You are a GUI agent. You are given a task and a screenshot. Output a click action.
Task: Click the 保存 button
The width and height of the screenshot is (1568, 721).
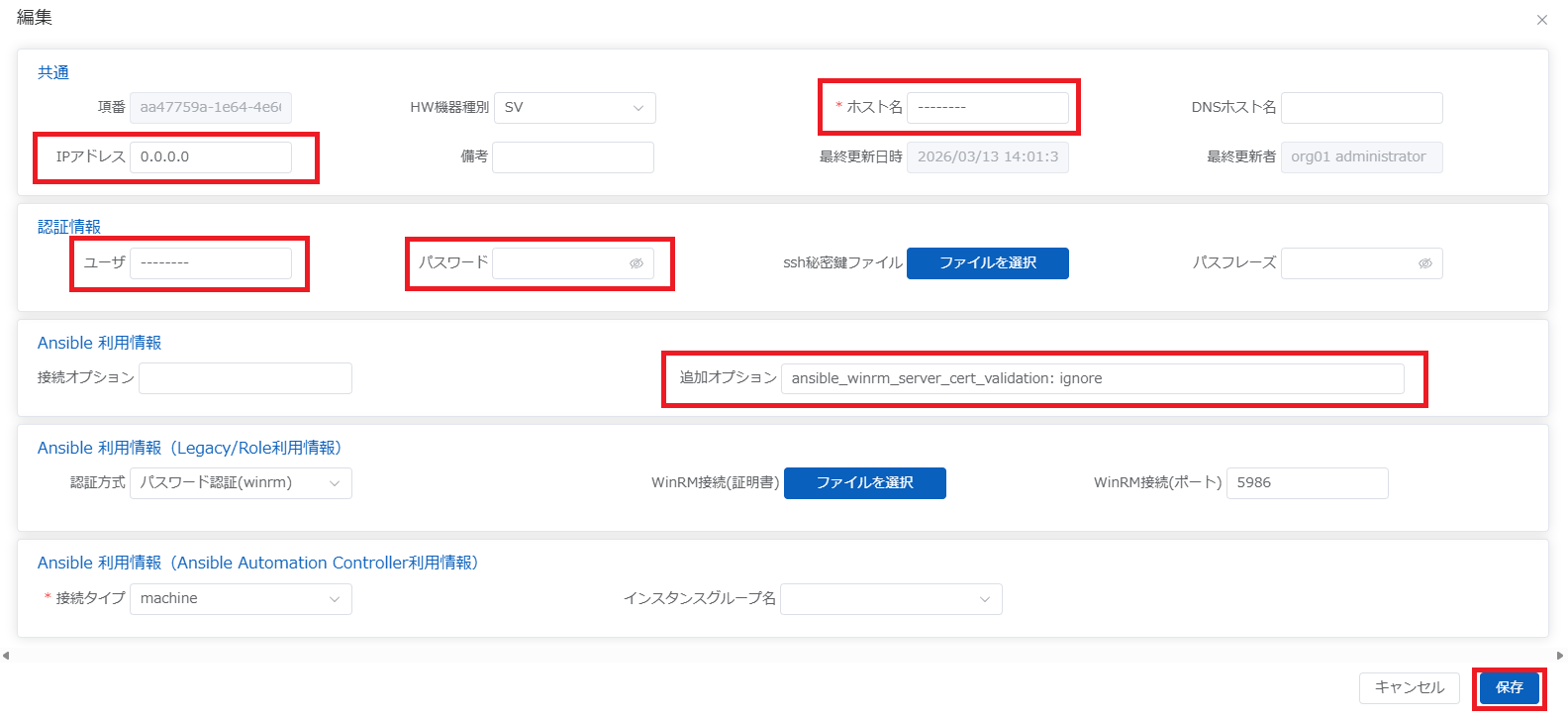(1510, 687)
